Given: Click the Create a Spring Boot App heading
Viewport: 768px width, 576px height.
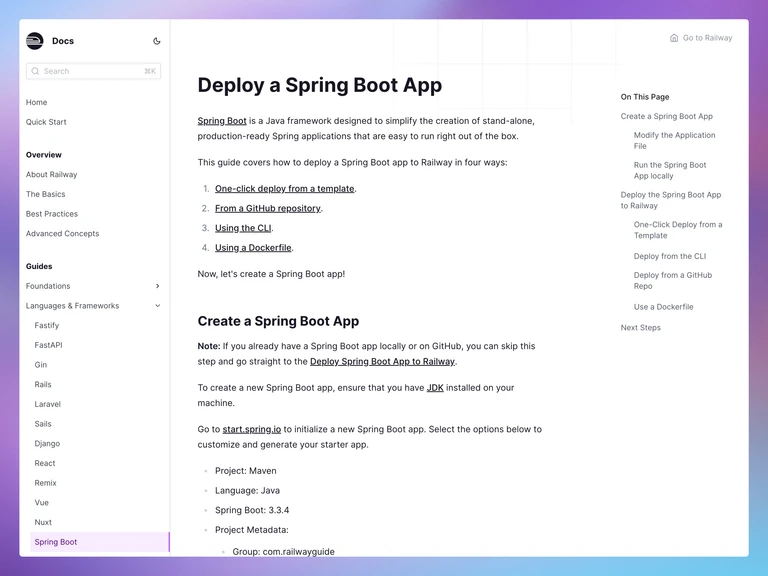Looking at the screenshot, I should [x=278, y=321].
